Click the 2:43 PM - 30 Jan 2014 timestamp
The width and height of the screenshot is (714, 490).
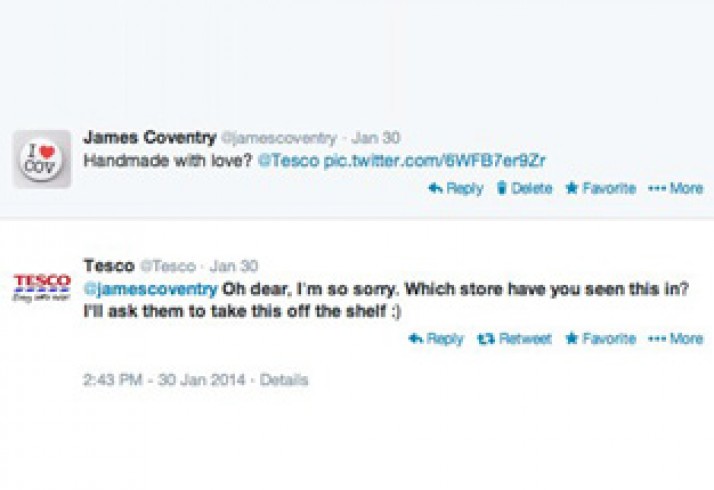pyautogui.click(x=165, y=380)
